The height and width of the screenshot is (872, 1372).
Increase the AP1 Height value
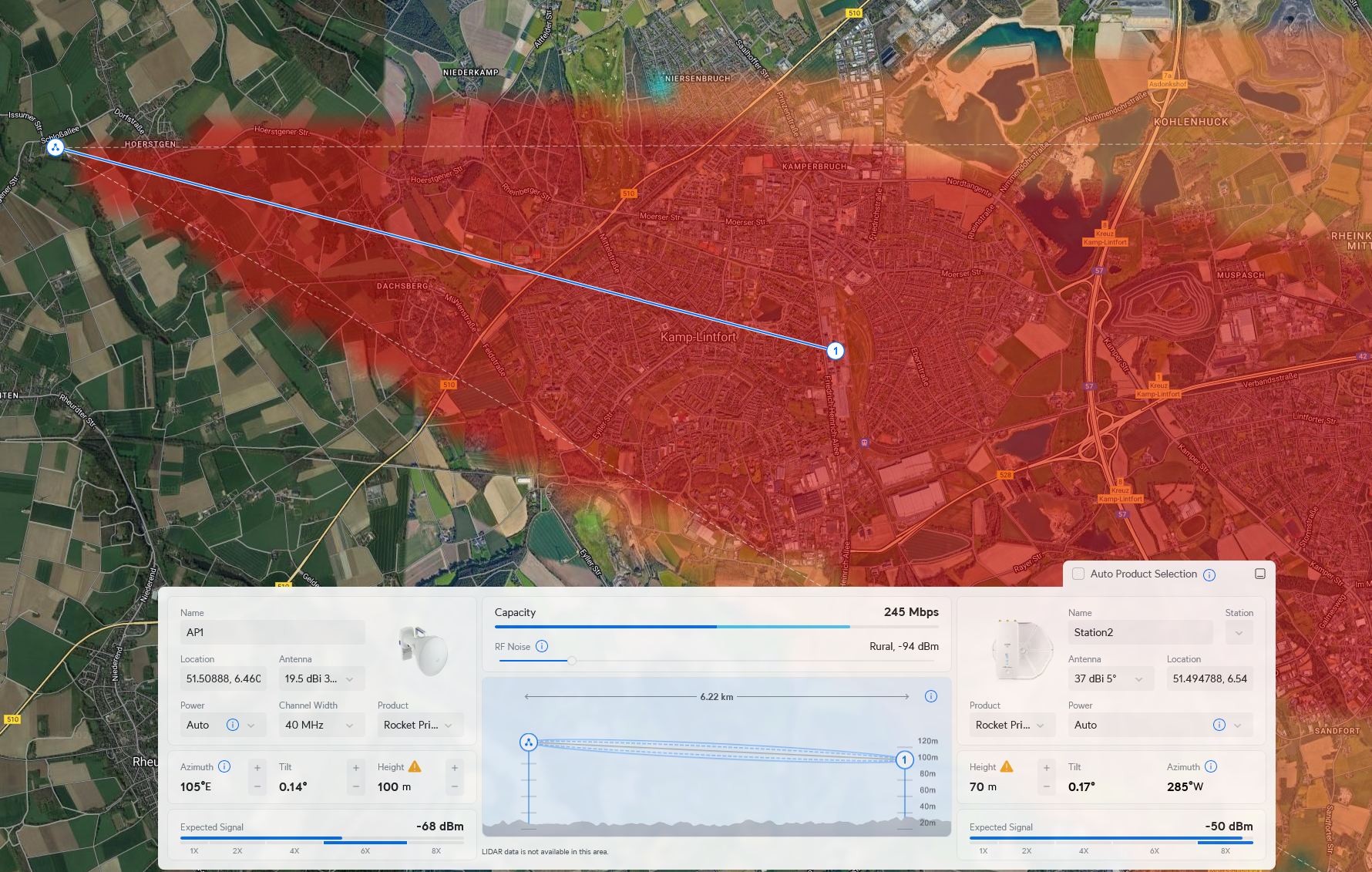coord(455,767)
